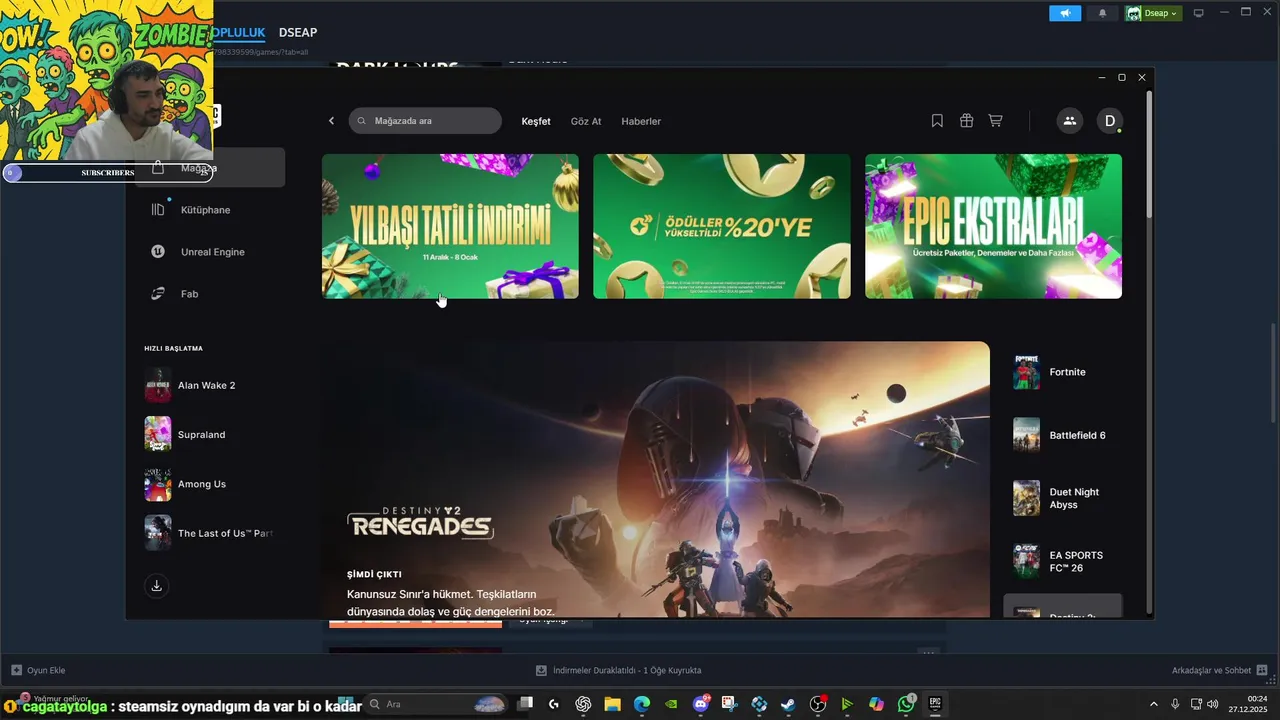Open Steam notifications bell
This screenshot has width=1280, height=720.
(x=1103, y=13)
